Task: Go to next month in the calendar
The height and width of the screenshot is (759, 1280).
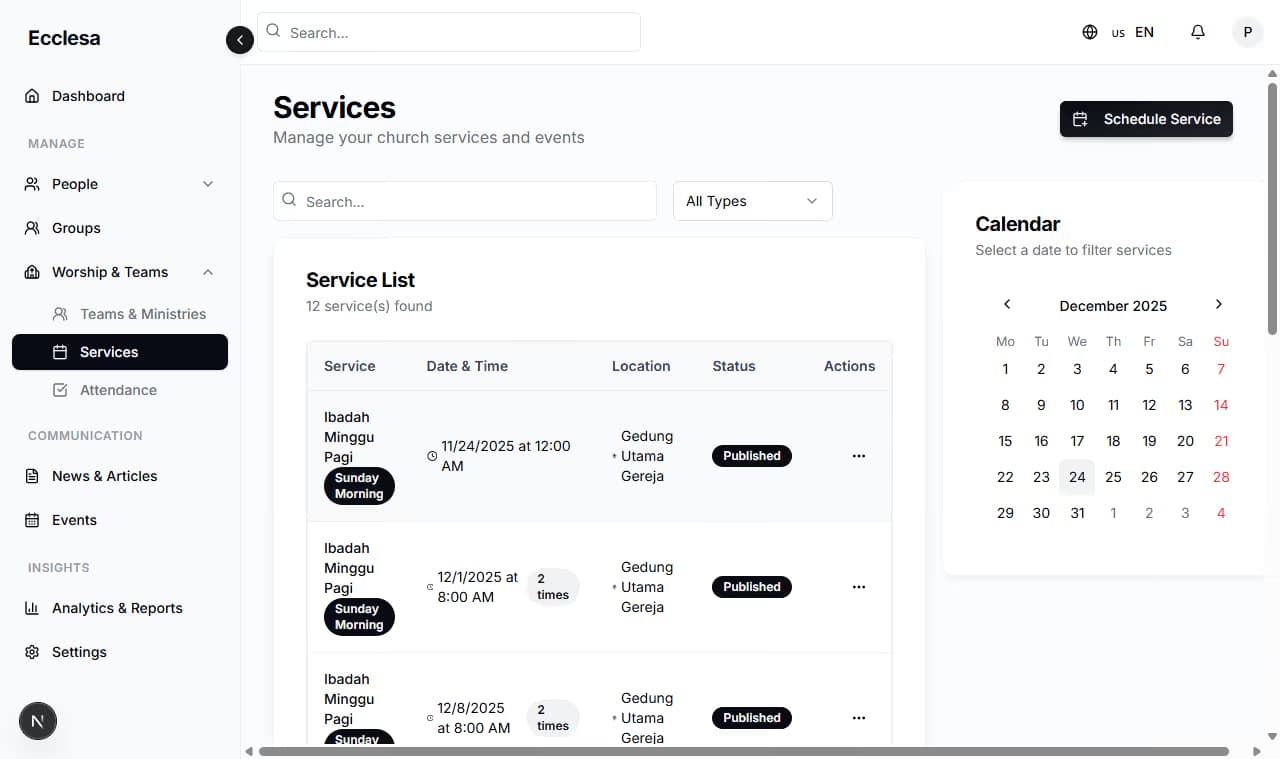Action: pyautogui.click(x=1218, y=305)
